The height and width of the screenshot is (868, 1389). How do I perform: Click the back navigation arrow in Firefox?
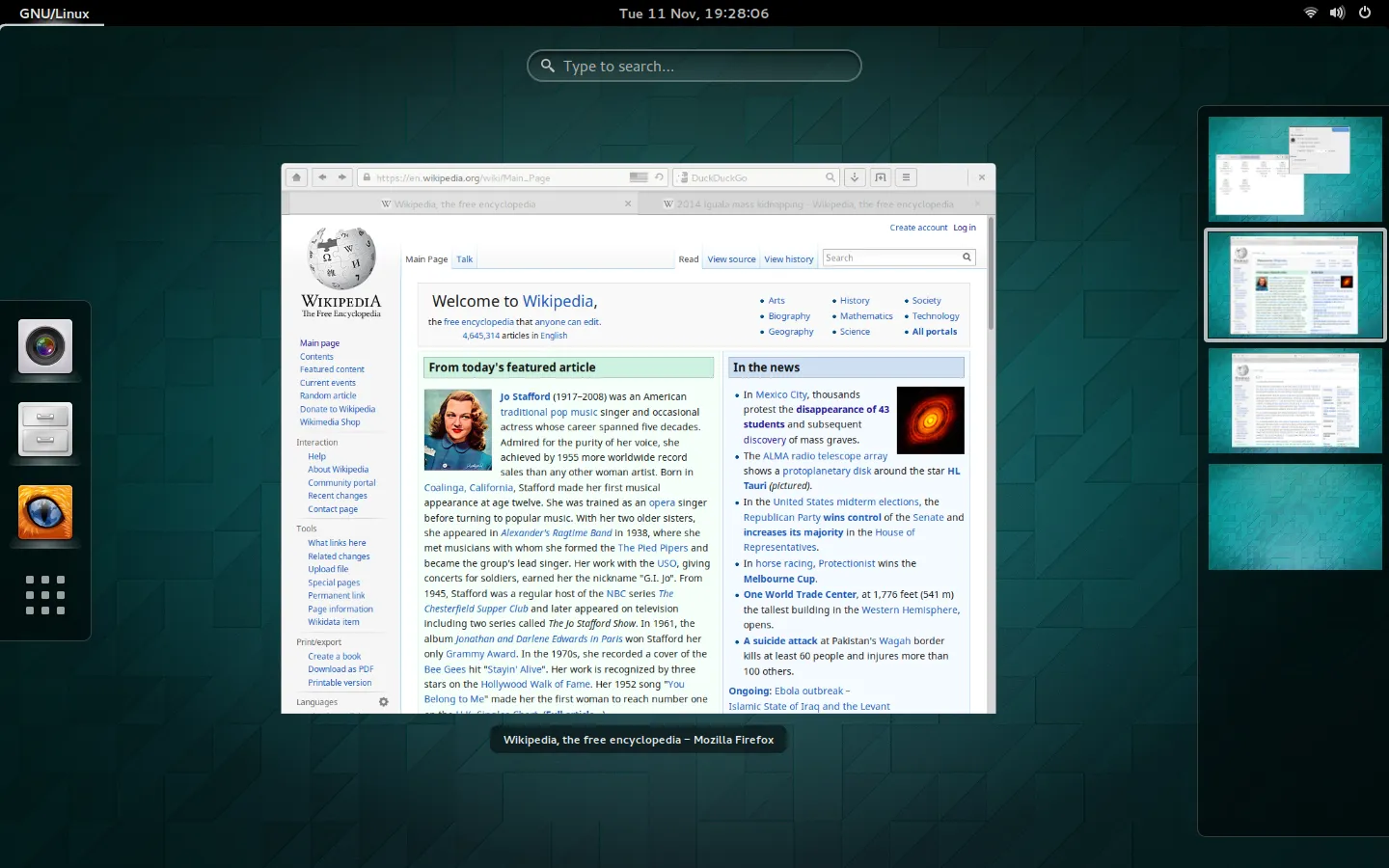tap(322, 177)
